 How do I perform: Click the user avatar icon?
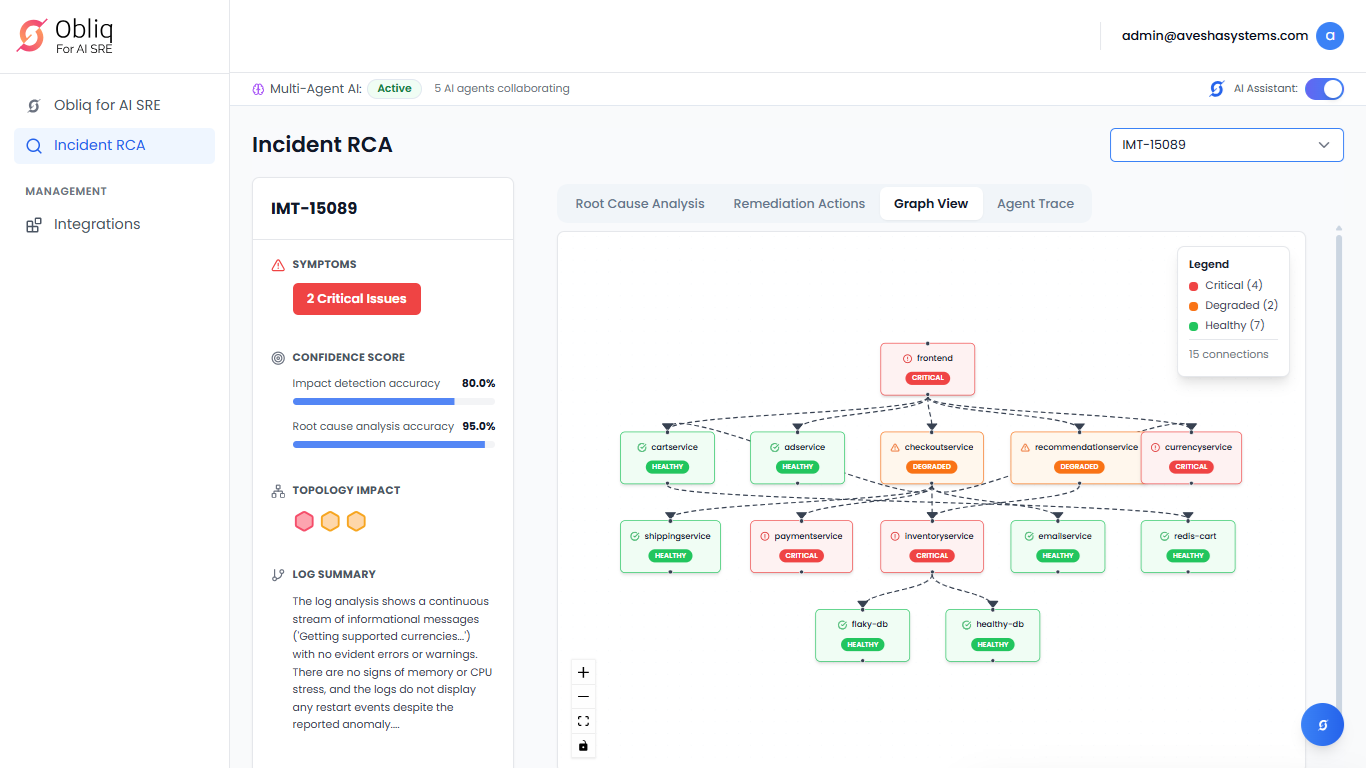1329,36
